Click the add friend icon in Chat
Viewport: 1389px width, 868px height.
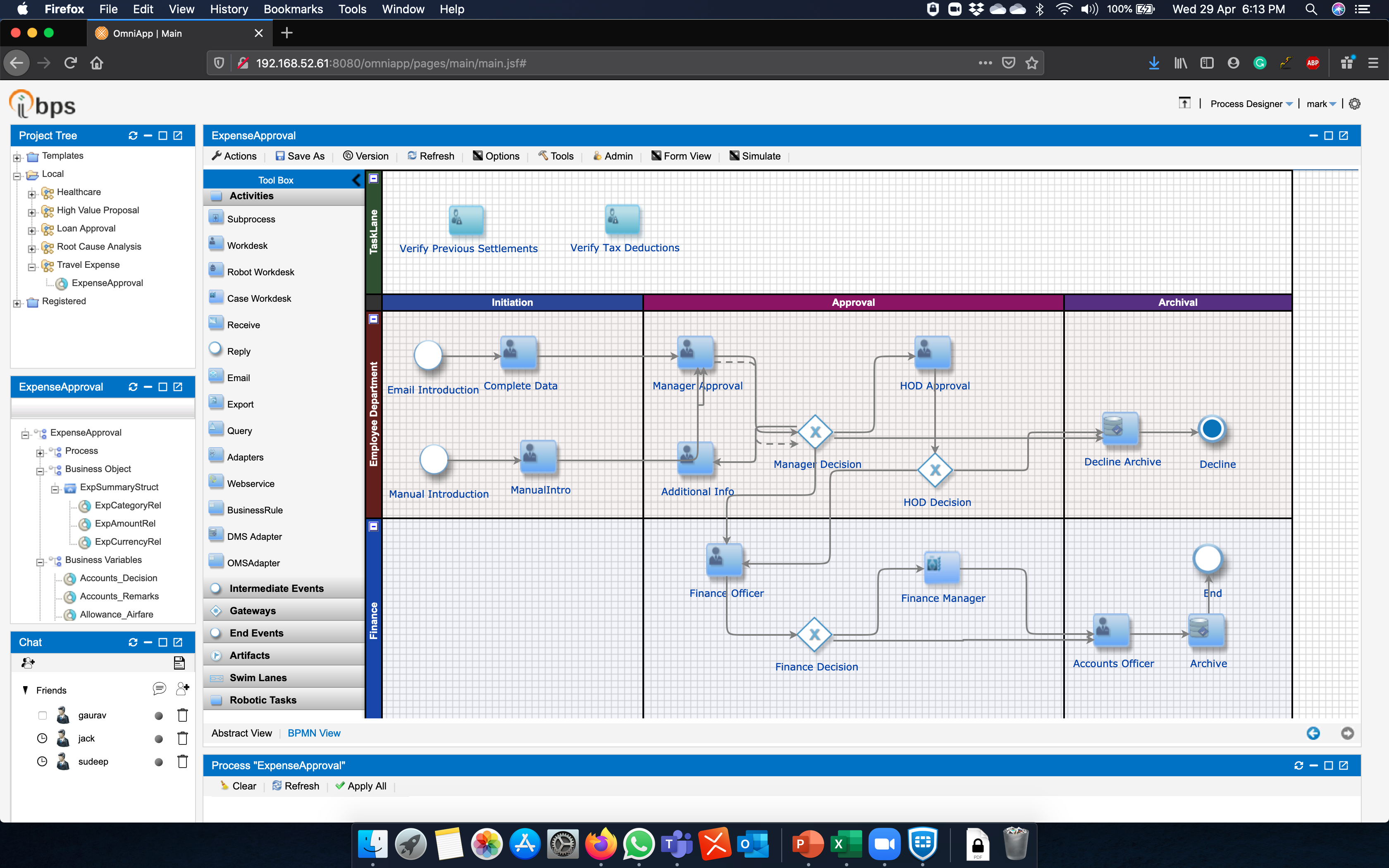183,688
